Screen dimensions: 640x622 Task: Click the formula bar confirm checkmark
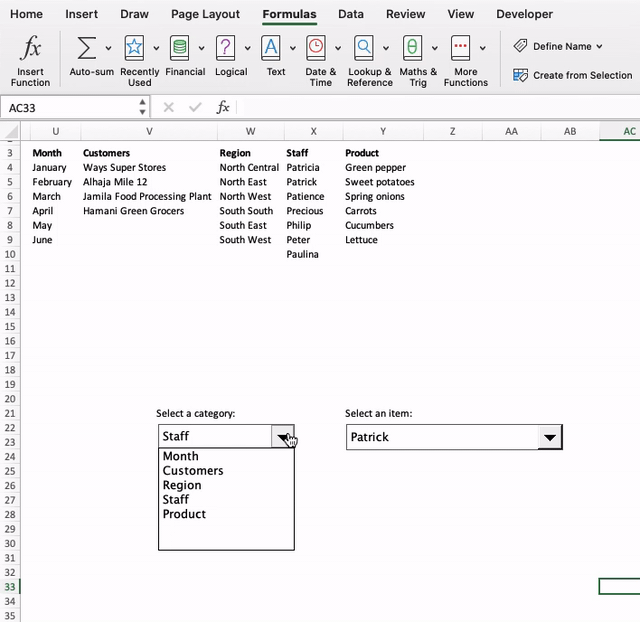point(195,107)
